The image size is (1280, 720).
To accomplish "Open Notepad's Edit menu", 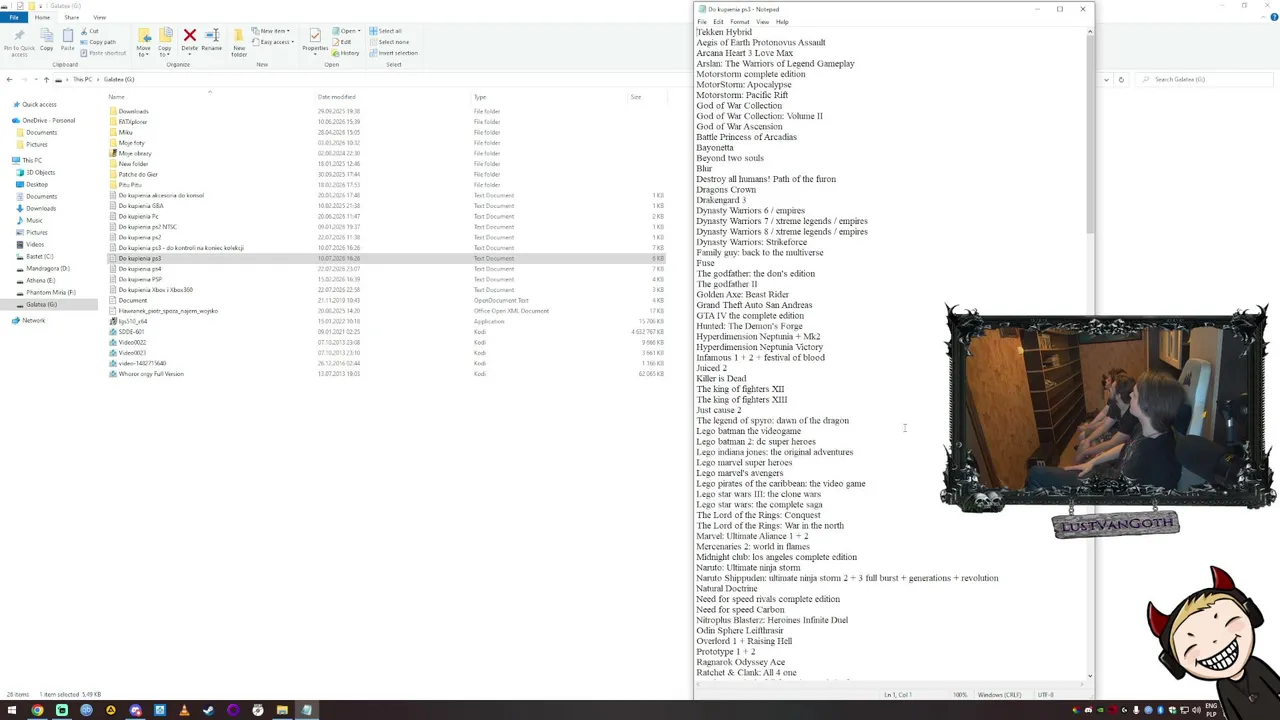I will [x=718, y=22].
